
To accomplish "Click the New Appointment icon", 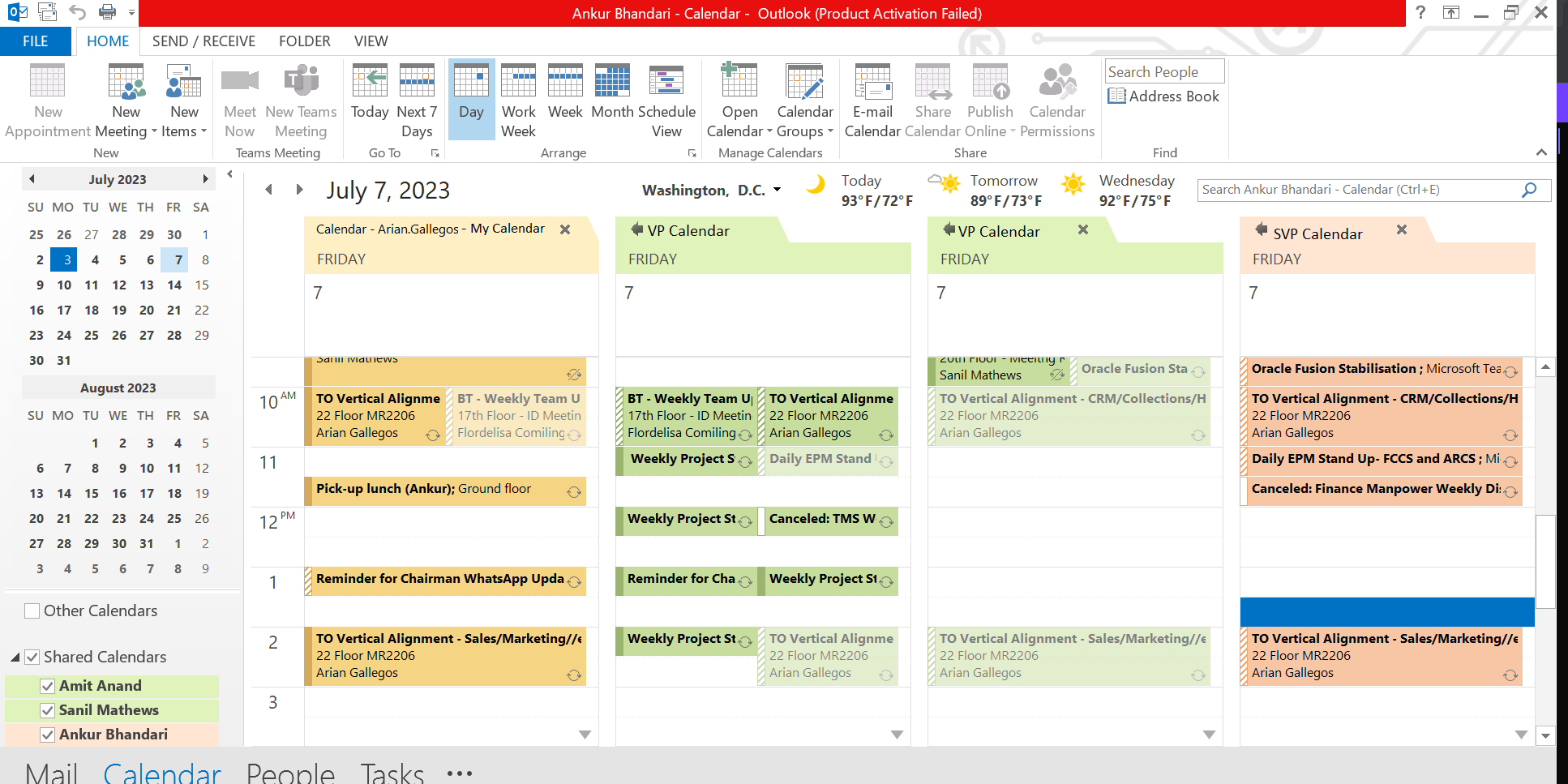I will pyautogui.click(x=48, y=101).
